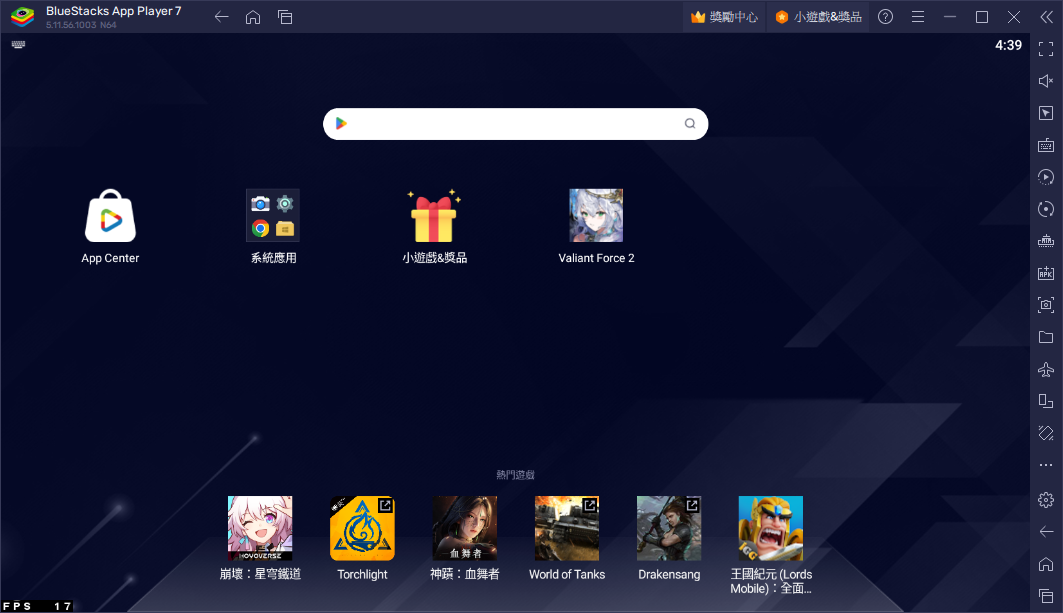The height and width of the screenshot is (613, 1063).
Task: Maximize the BlueStacks window
Action: coord(982,17)
